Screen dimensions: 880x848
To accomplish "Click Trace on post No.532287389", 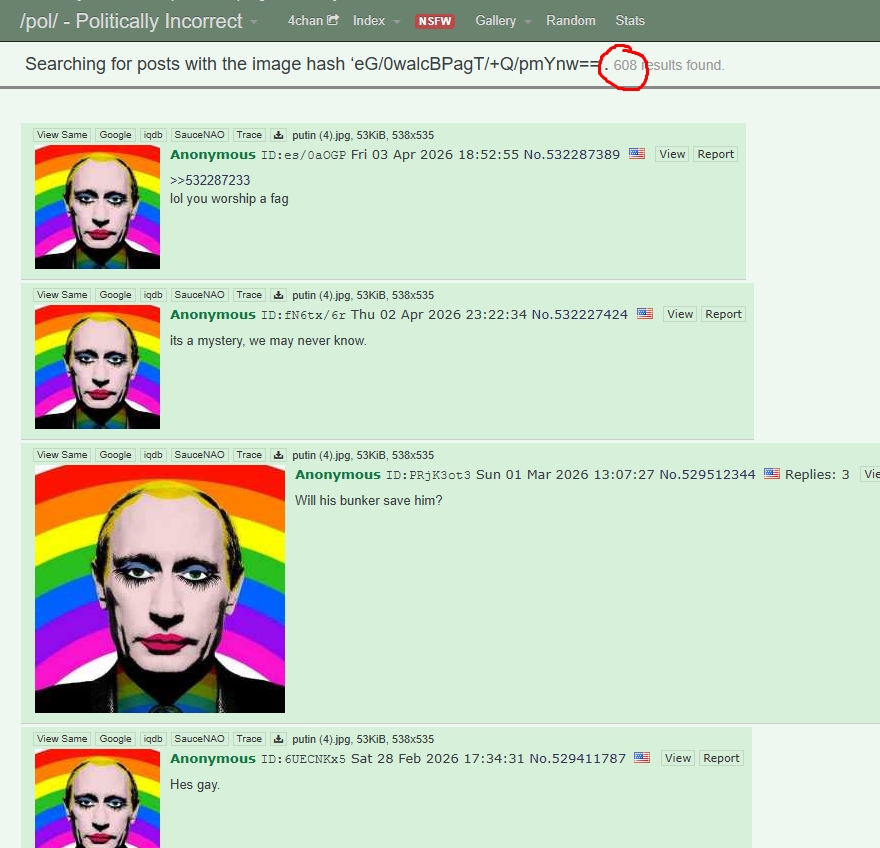I will (249, 135).
